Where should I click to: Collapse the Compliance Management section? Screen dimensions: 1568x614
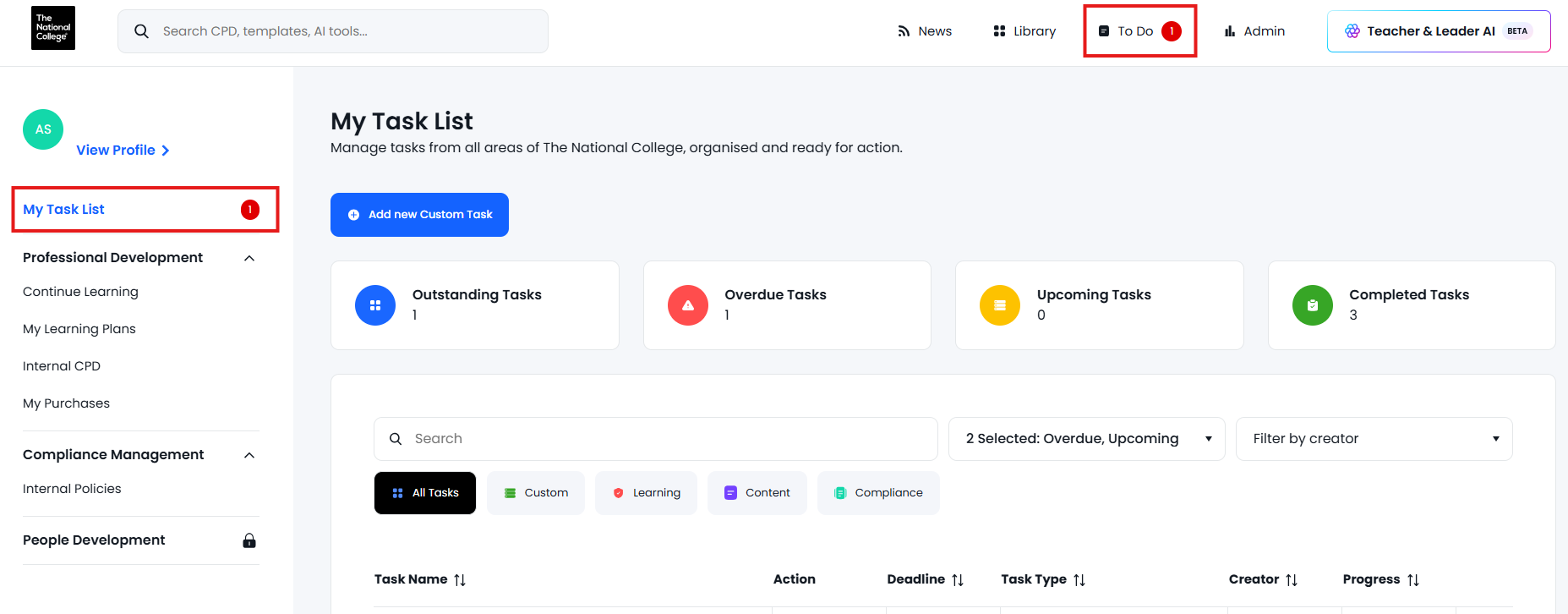point(249,455)
